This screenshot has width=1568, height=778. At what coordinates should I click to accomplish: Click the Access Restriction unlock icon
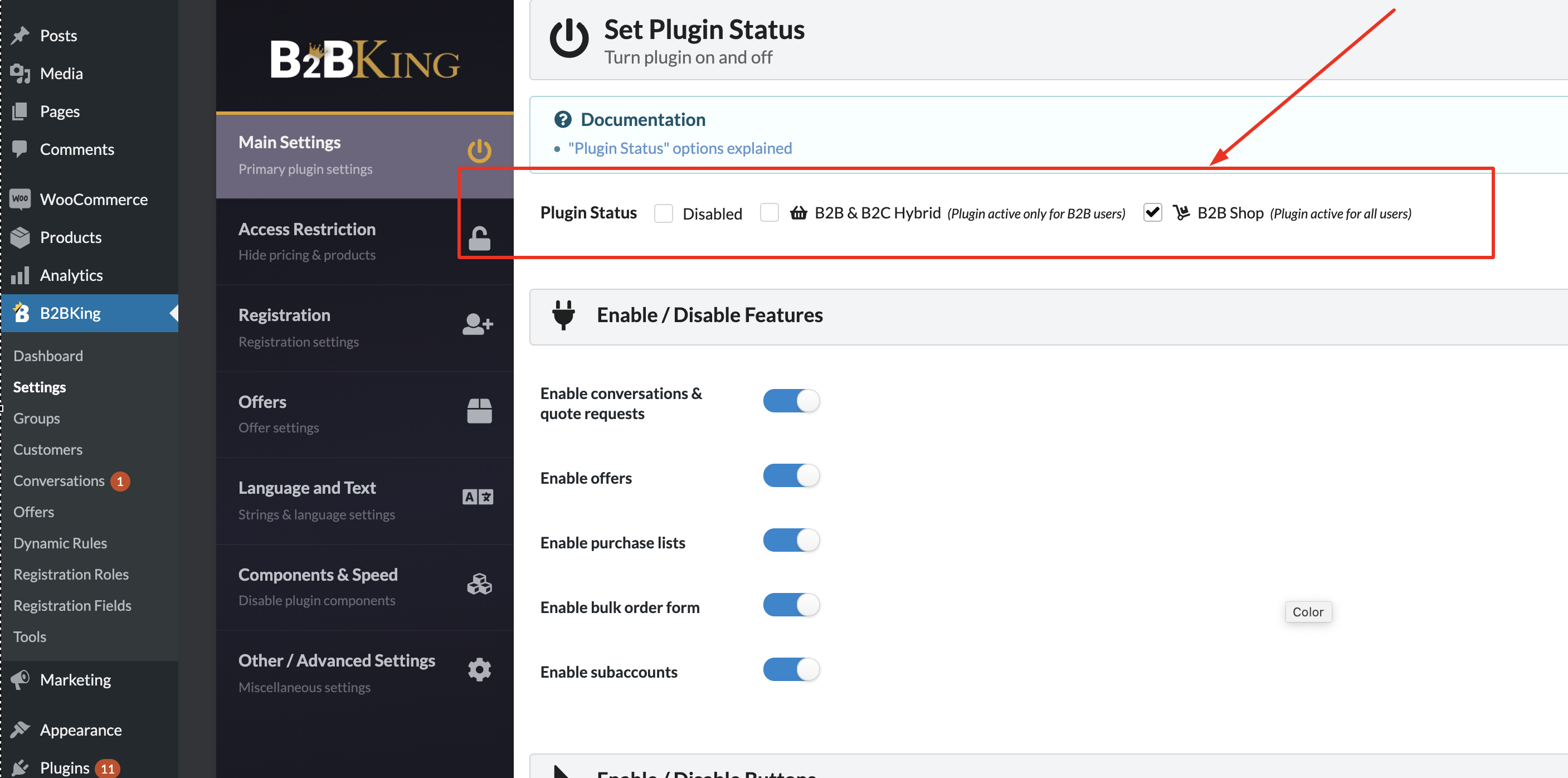coord(479,239)
